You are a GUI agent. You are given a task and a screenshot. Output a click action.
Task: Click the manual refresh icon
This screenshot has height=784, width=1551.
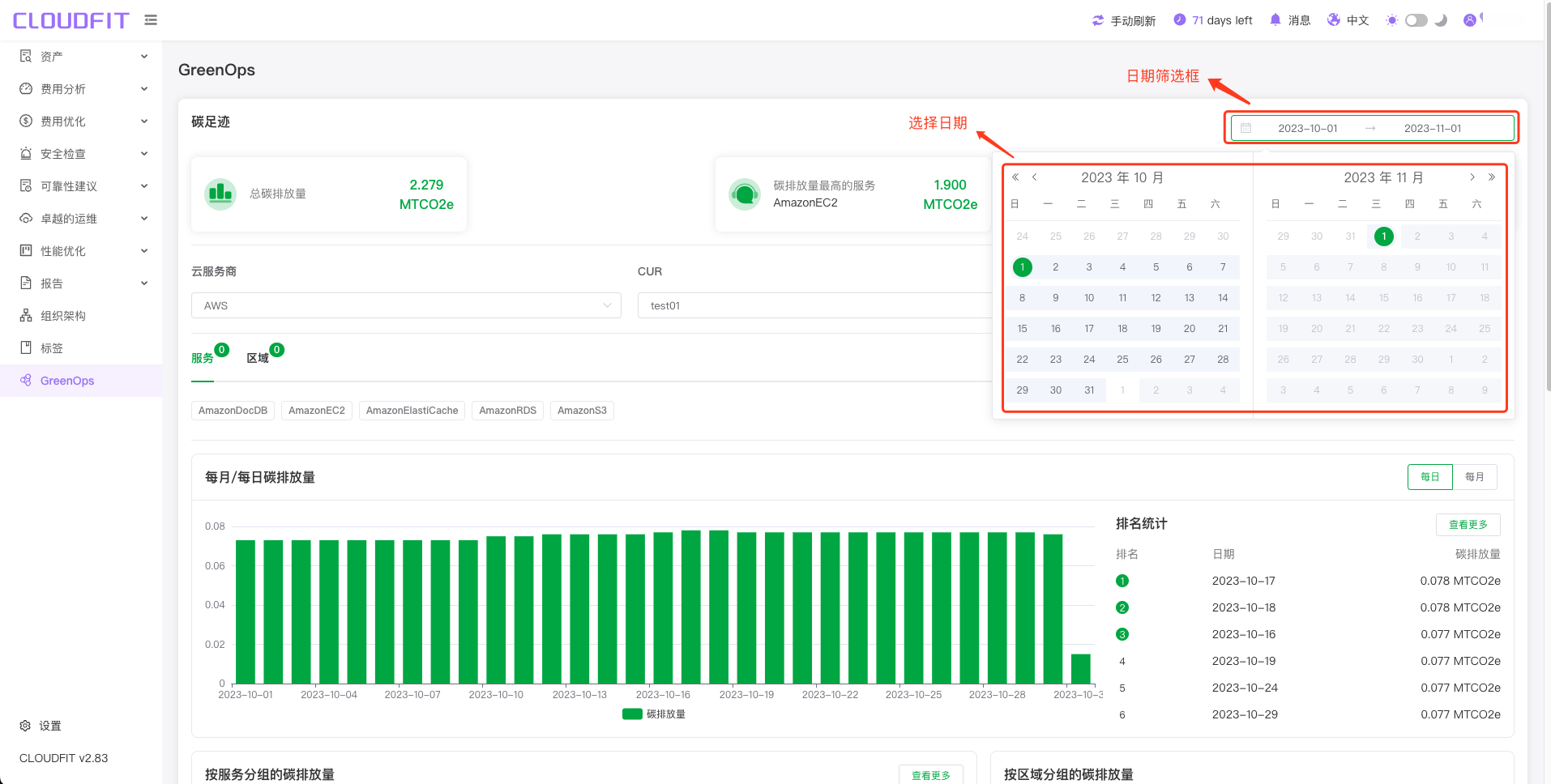[1098, 20]
